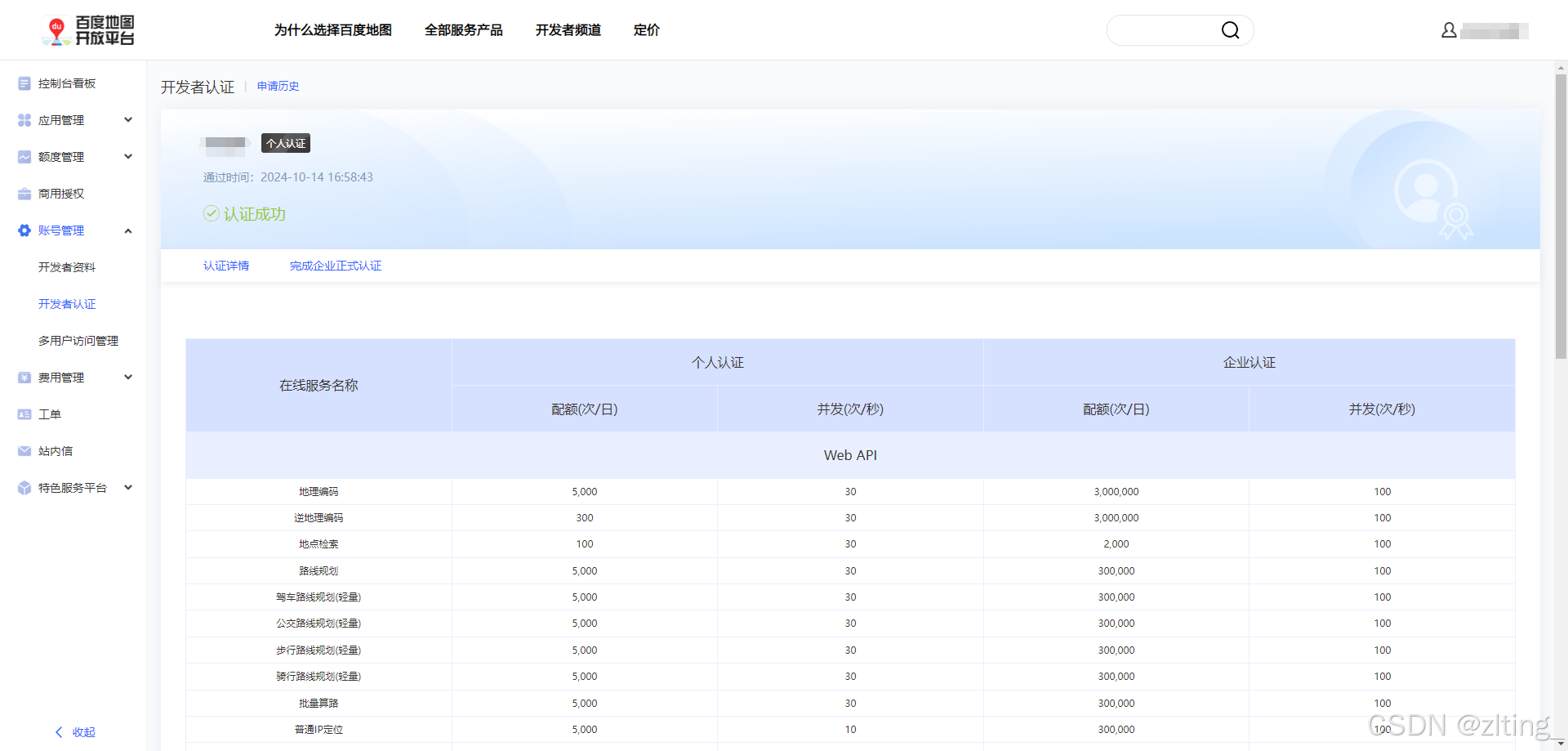Click the 收起 collapse link
Screen dimensions: 1568x751
point(83,732)
